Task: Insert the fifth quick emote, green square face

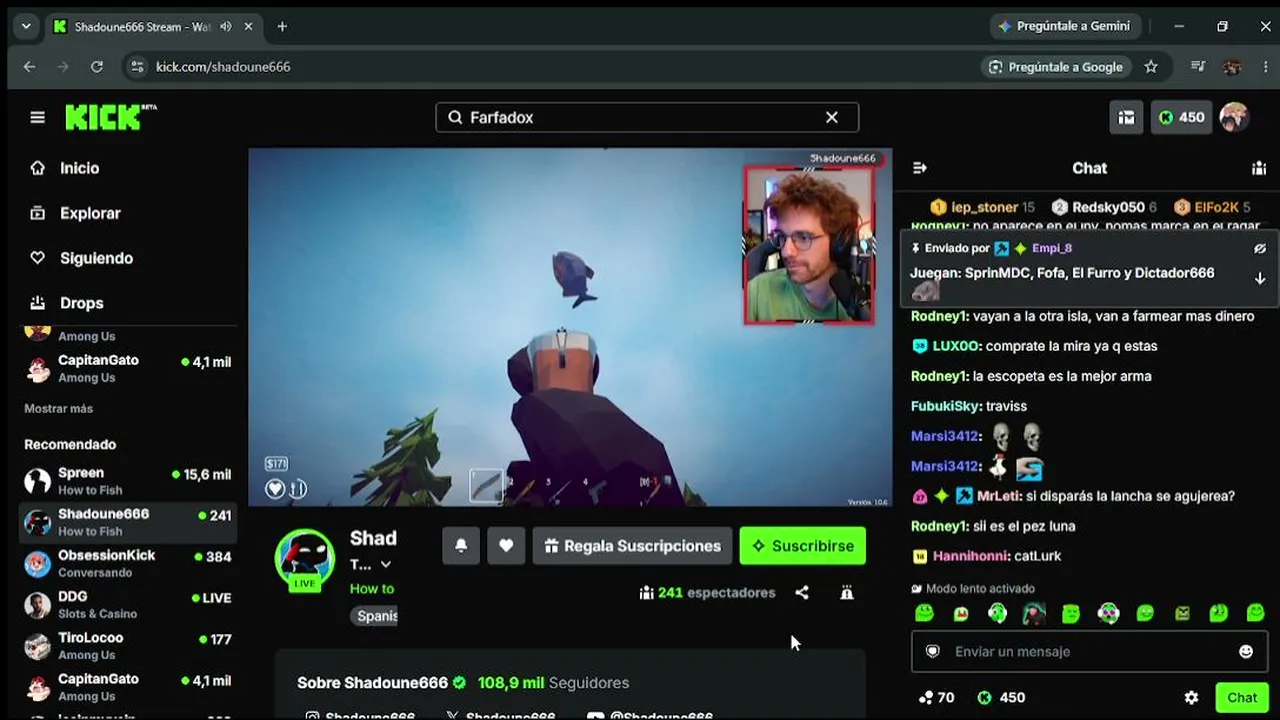Action: click(x=1071, y=613)
